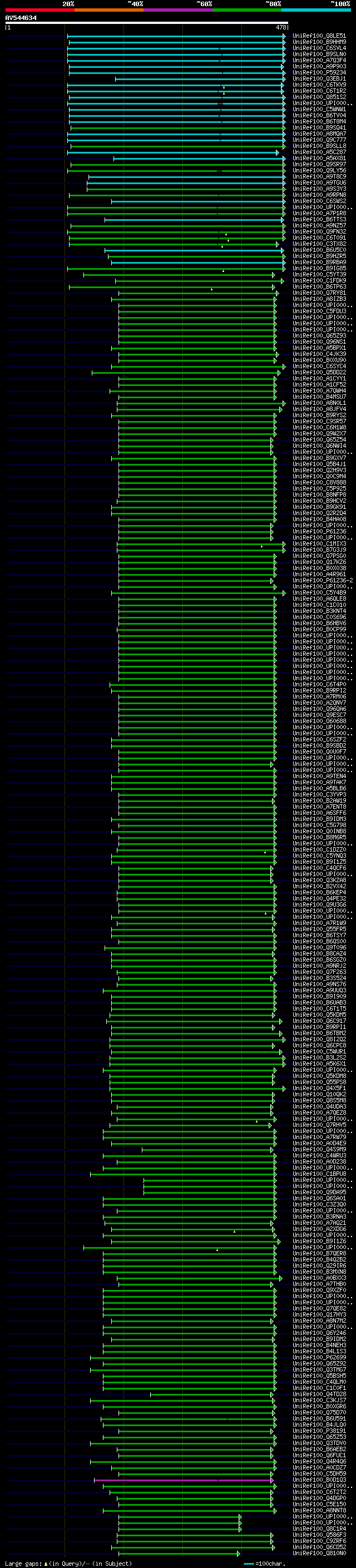Click UniRef100_A9TEN4 label
The image size is (356, 1568).
(x=319, y=776)
